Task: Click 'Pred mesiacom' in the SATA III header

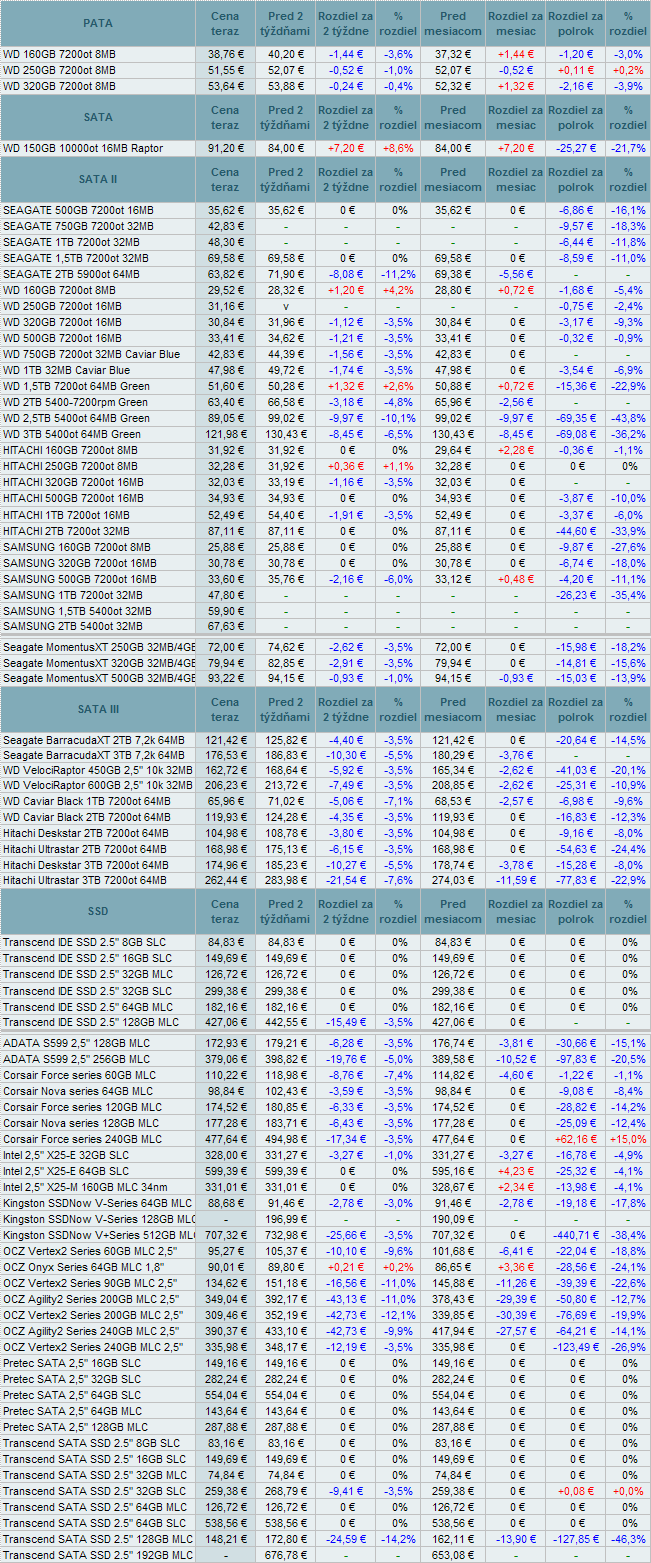Action: 453,709
